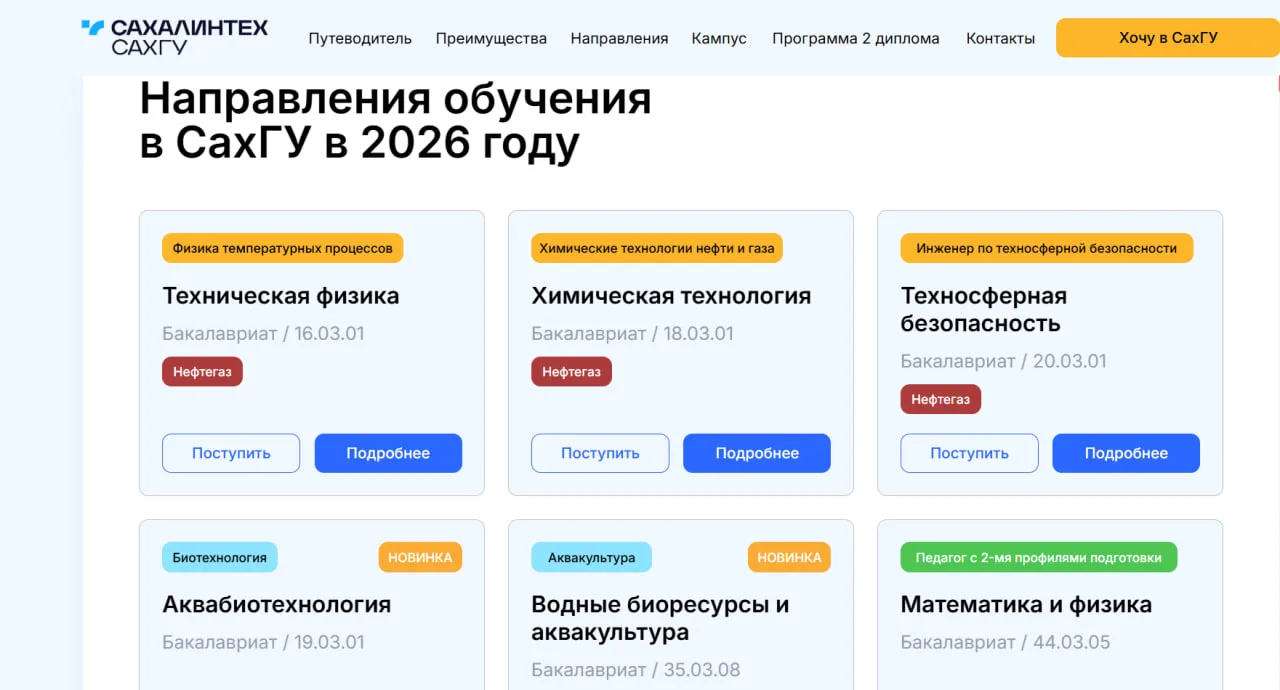Open Направления in the navigation bar
1280x690 pixels.
[x=619, y=38]
